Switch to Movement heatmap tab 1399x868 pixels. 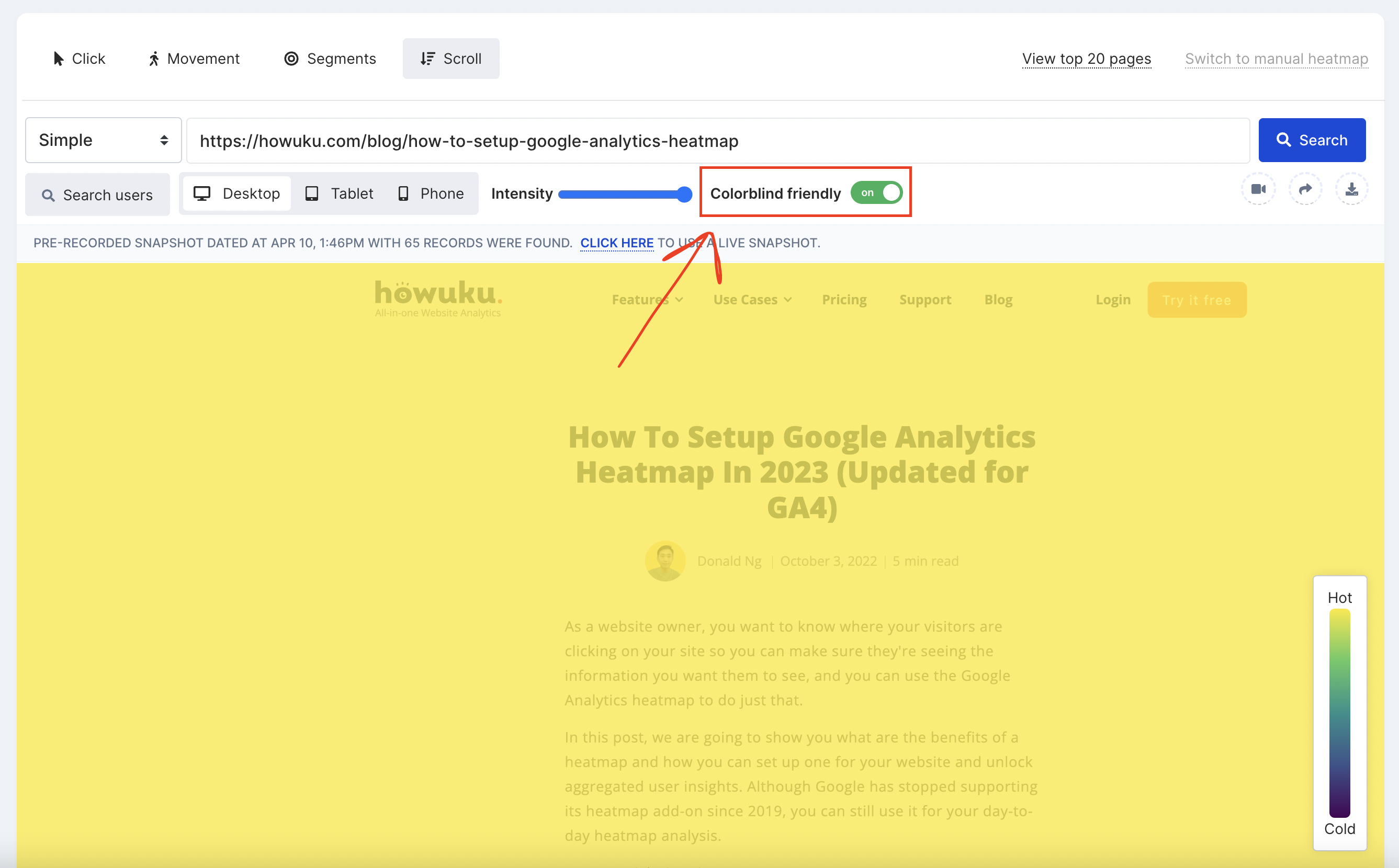(194, 59)
